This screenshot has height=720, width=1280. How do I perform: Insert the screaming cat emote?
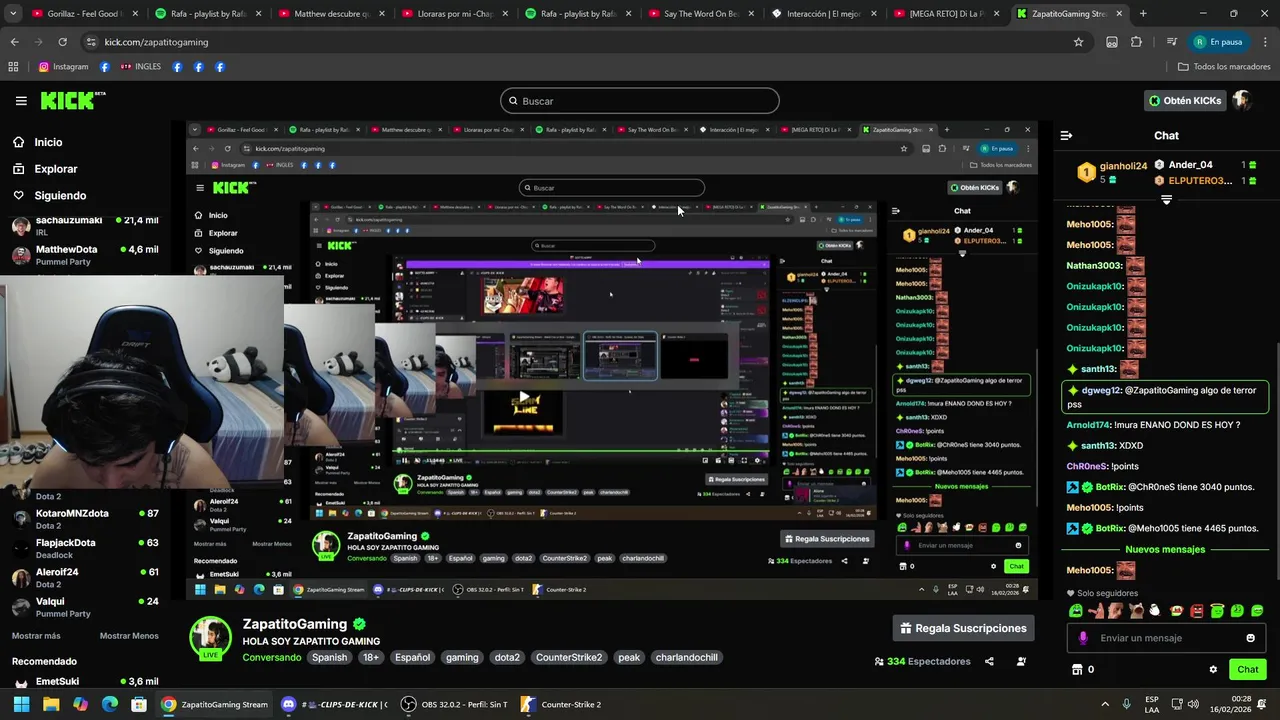click(x=1136, y=611)
